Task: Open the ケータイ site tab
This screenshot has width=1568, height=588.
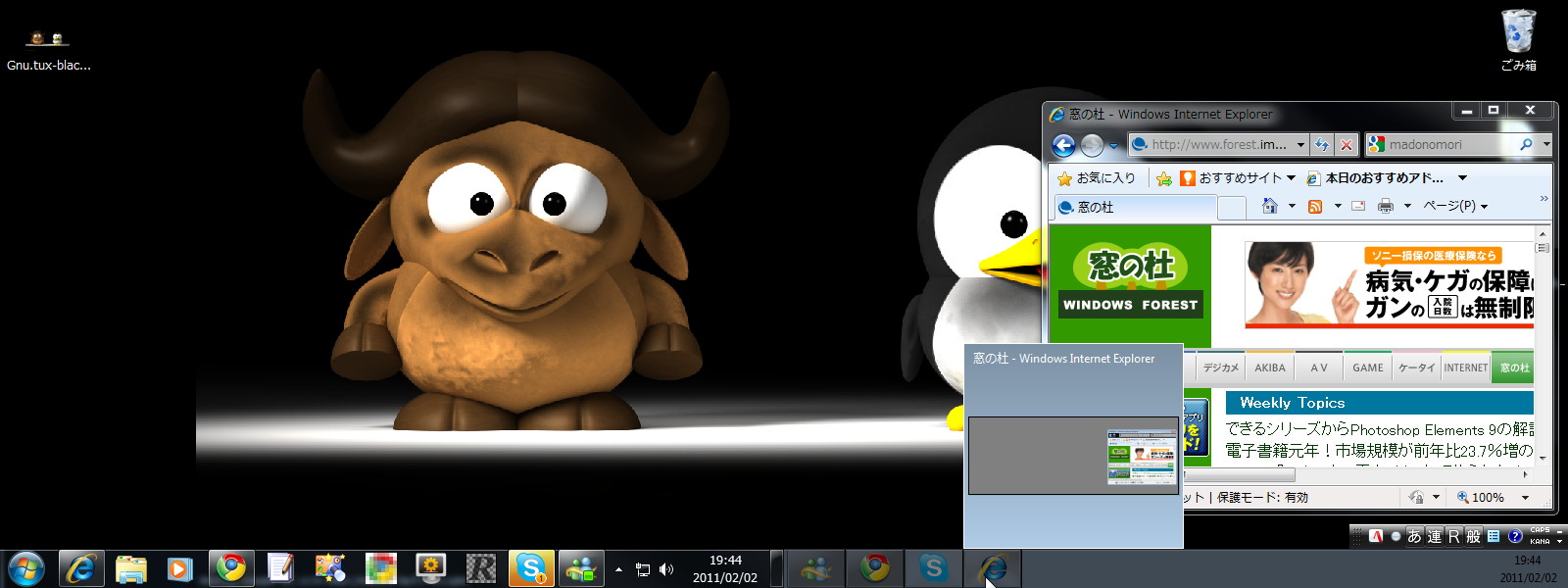Action: coord(1416,367)
